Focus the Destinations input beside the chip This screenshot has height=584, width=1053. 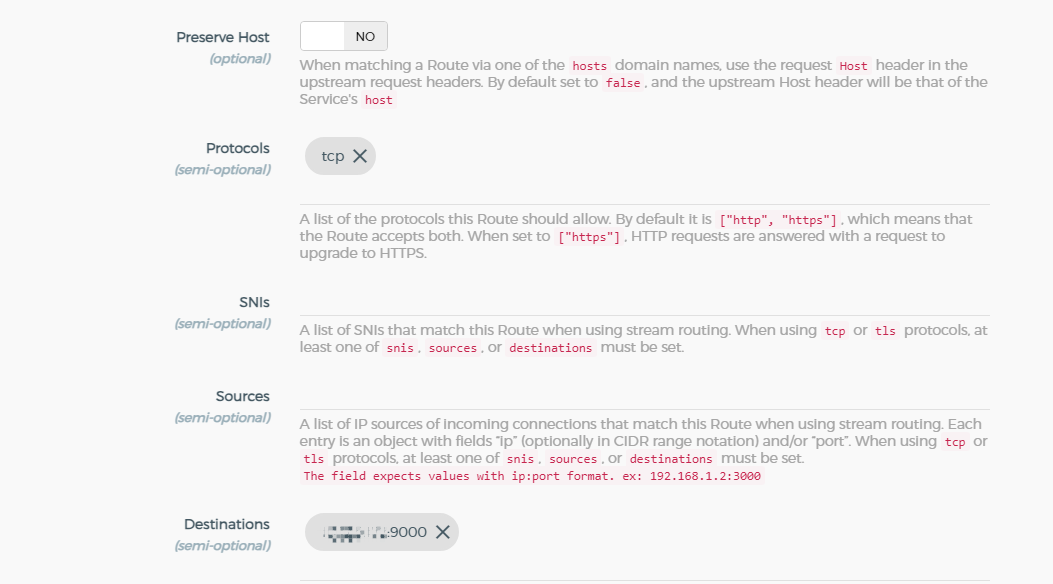720,533
